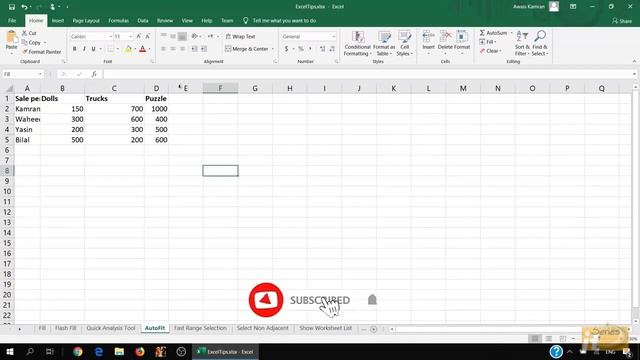Click the select all corner triangle

[8, 89]
